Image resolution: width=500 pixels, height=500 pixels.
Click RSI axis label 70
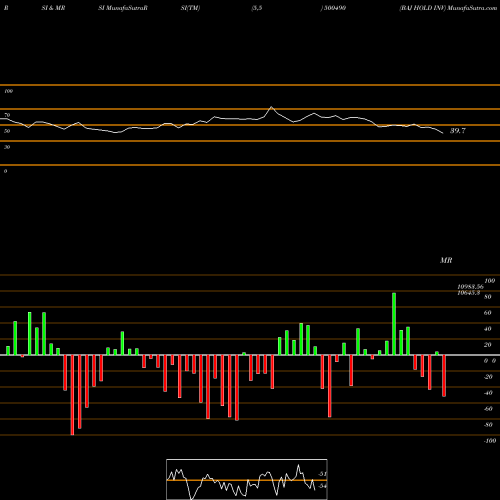(7, 115)
